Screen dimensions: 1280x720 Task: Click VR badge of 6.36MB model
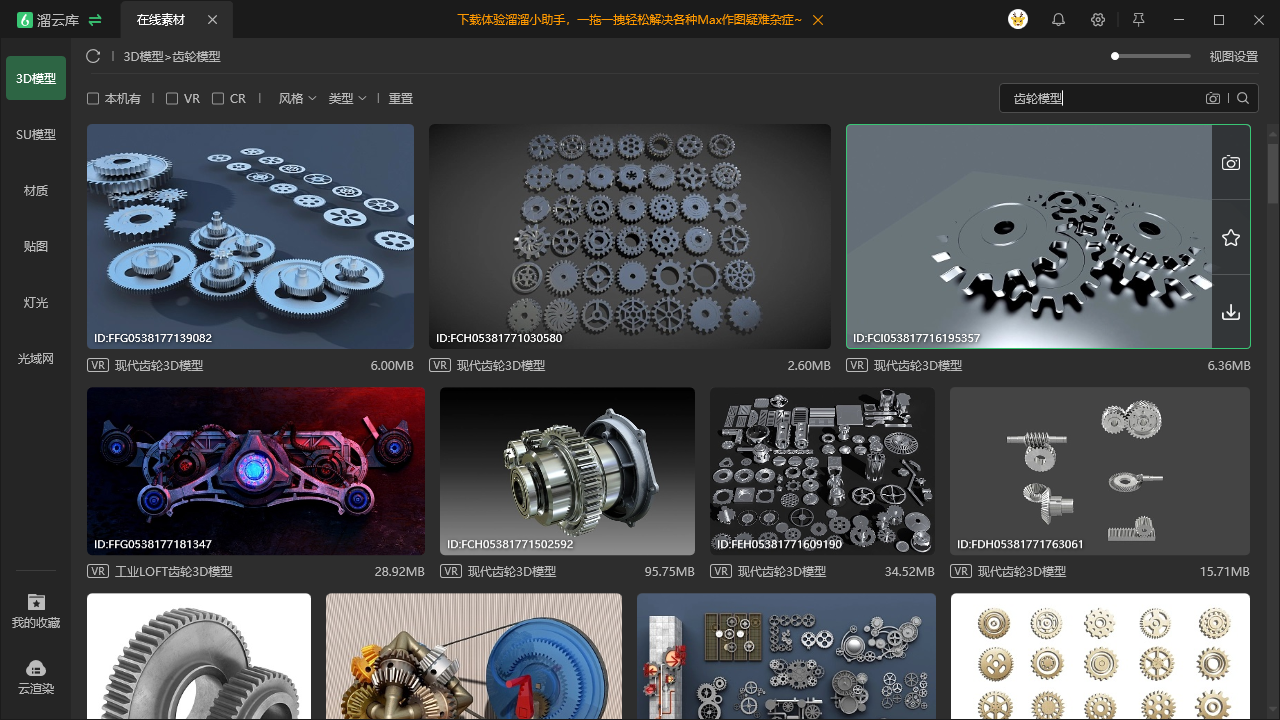857,366
